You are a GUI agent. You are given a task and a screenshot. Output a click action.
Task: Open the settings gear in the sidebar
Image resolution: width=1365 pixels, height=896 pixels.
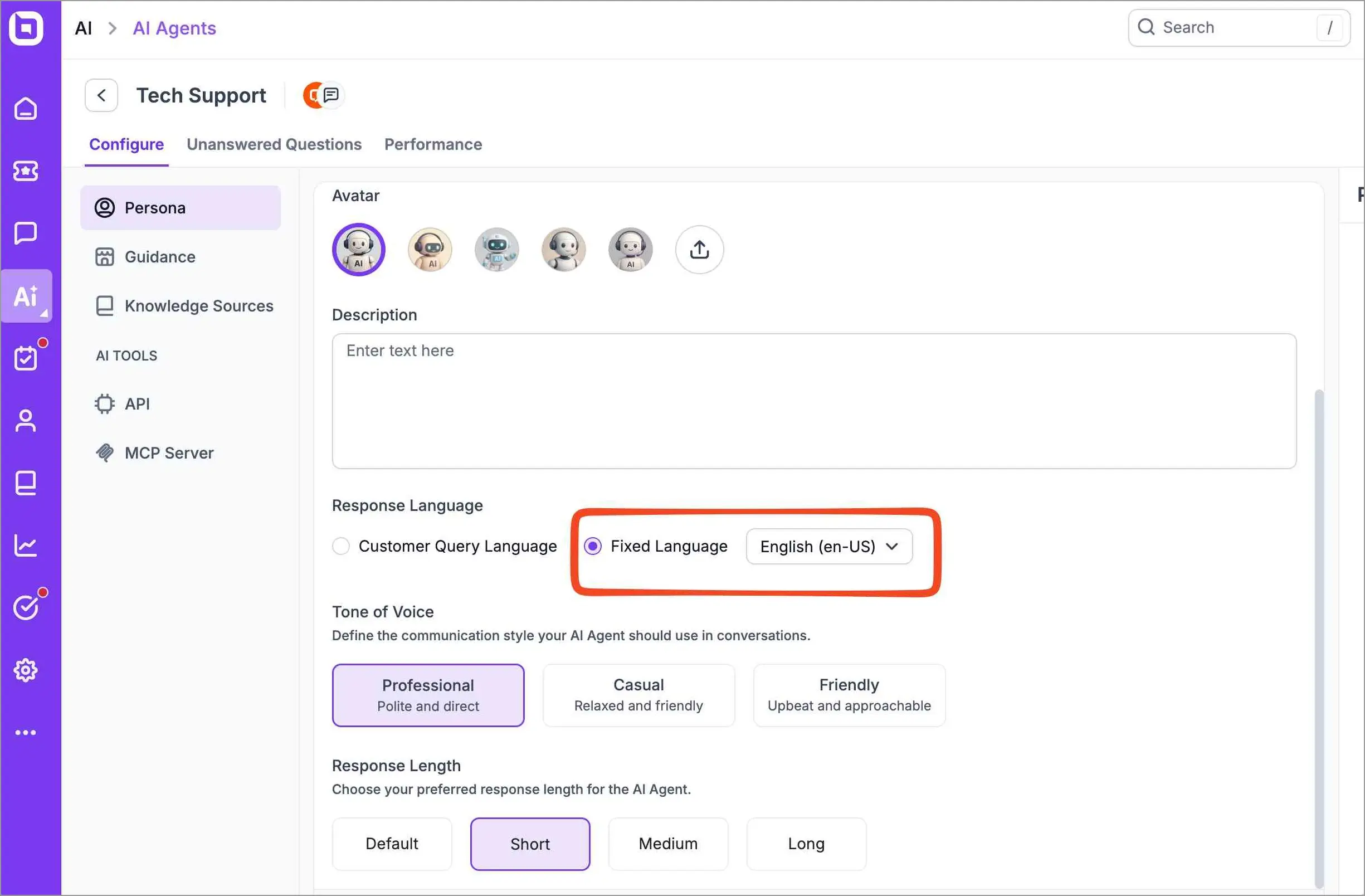tap(25, 670)
